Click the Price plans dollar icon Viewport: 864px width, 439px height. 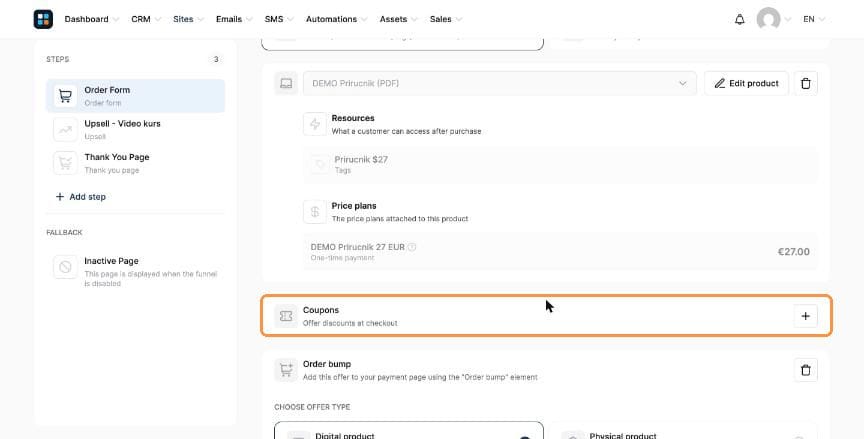[315, 212]
